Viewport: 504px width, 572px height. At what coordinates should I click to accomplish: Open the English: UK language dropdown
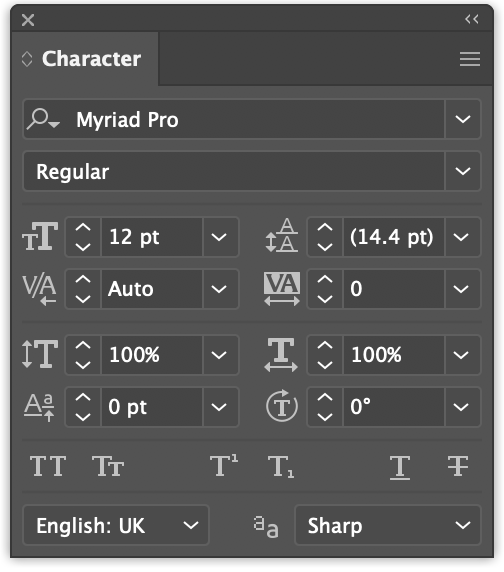(116, 525)
